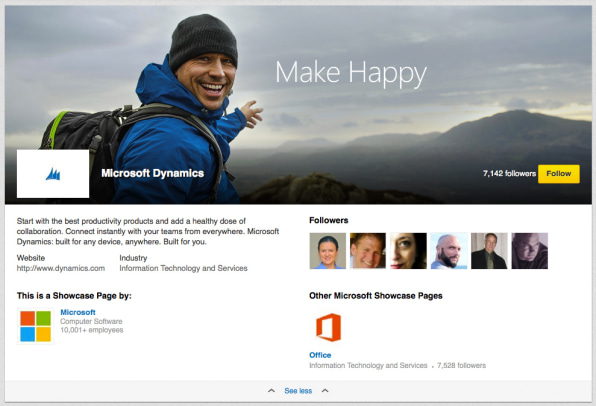Open the Microsoft four-color logo icon

[x=35, y=326]
